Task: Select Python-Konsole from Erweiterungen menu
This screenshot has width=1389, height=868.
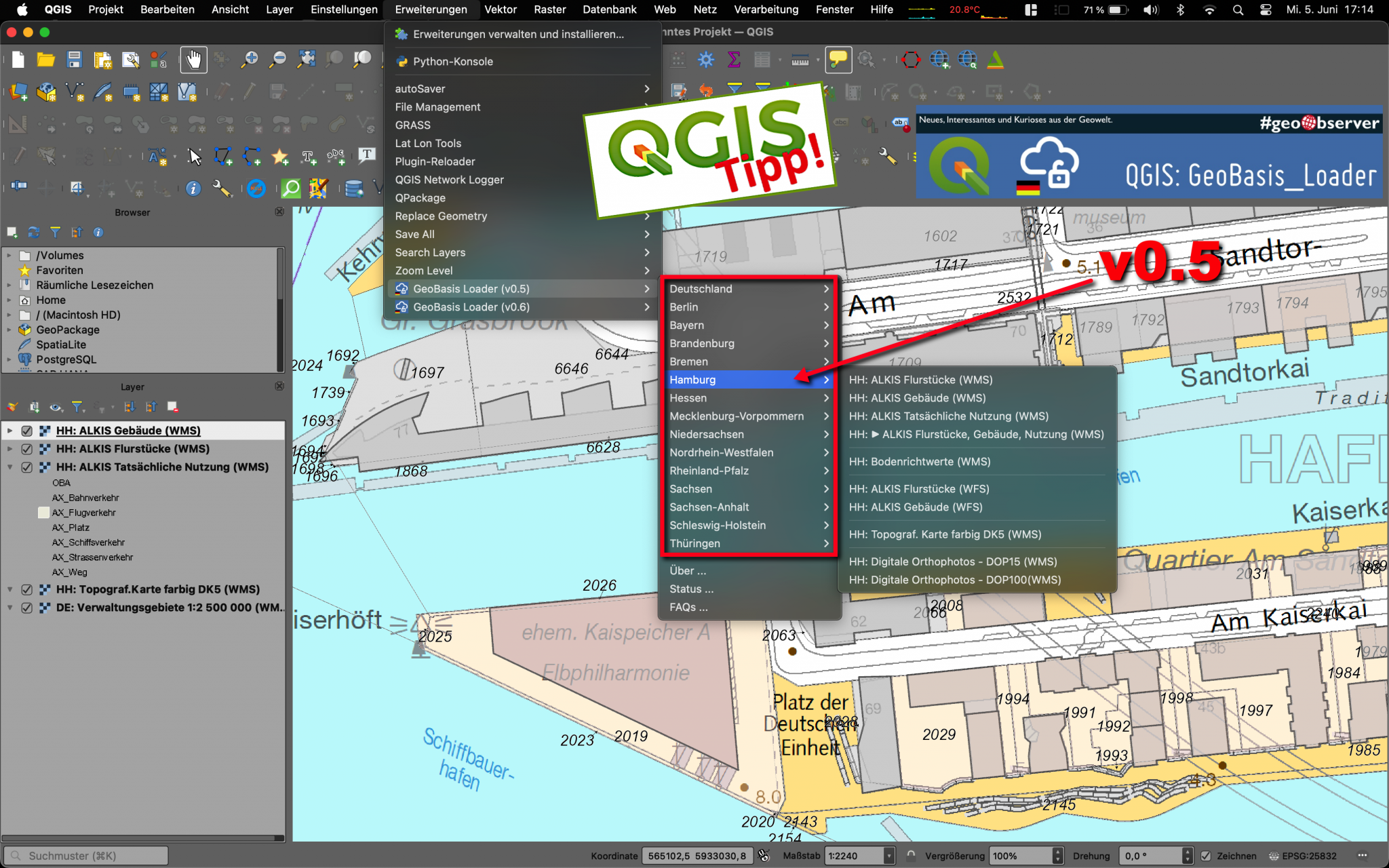Action: click(x=453, y=61)
